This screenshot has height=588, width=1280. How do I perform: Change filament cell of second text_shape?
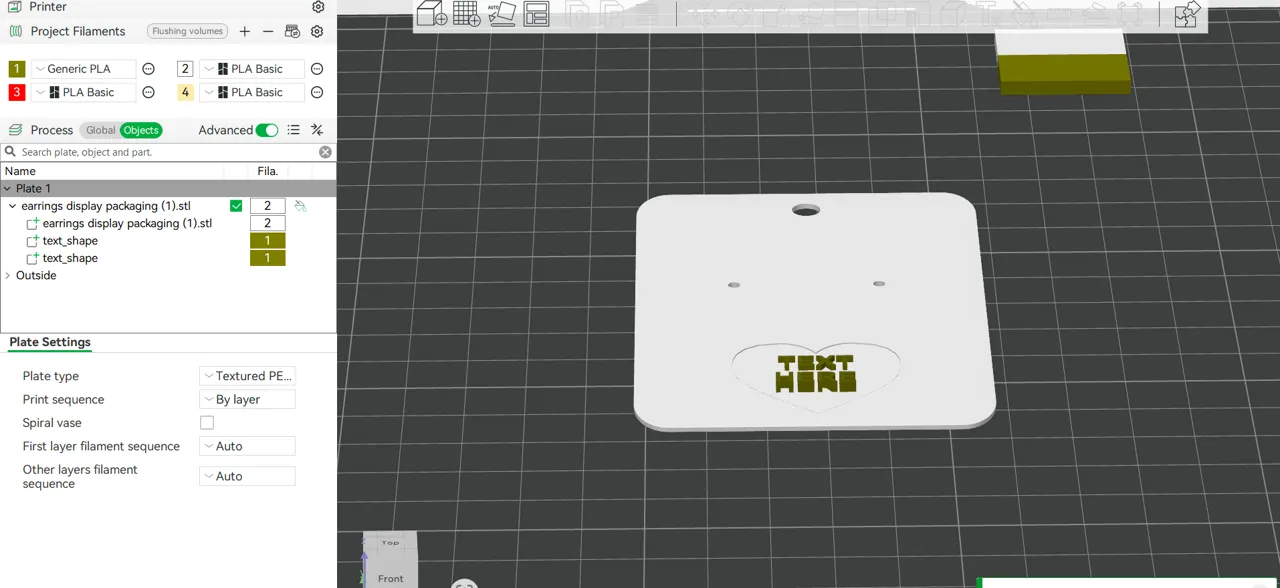tap(268, 258)
